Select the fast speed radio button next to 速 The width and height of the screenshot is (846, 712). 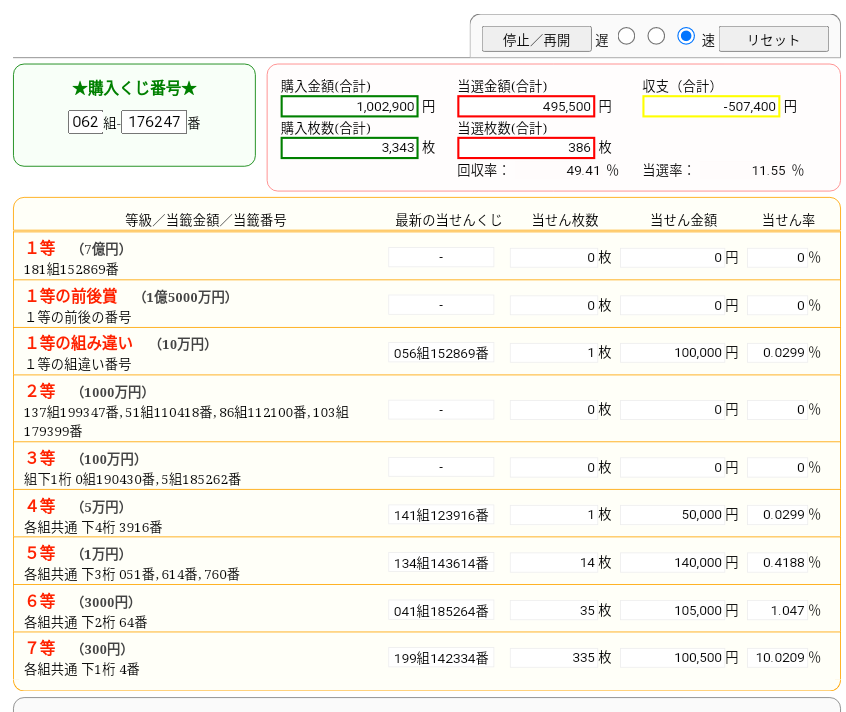tap(685, 36)
